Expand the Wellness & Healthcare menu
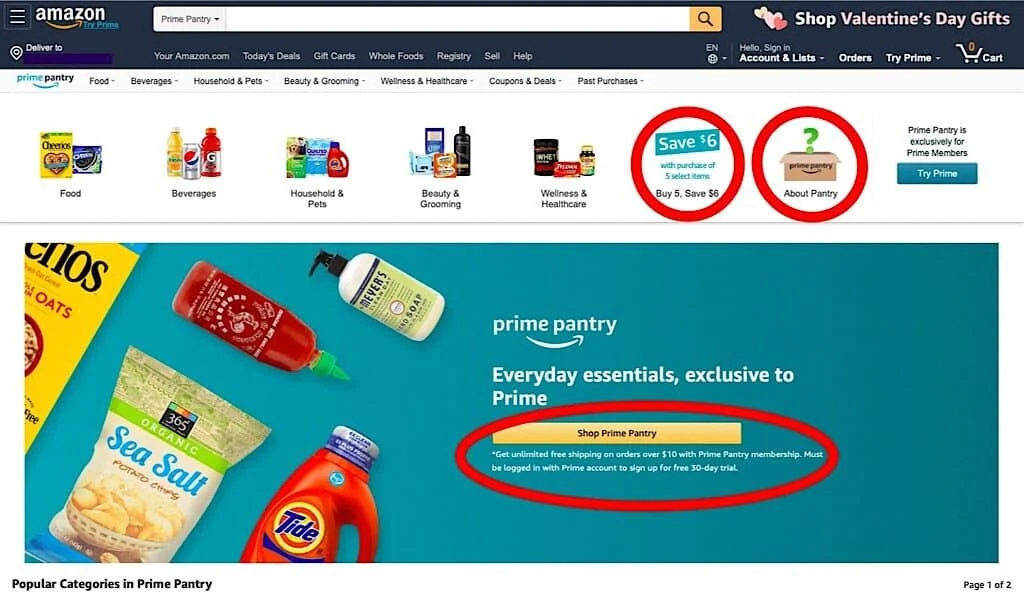This screenshot has height=596, width=1024. click(426, 81)
